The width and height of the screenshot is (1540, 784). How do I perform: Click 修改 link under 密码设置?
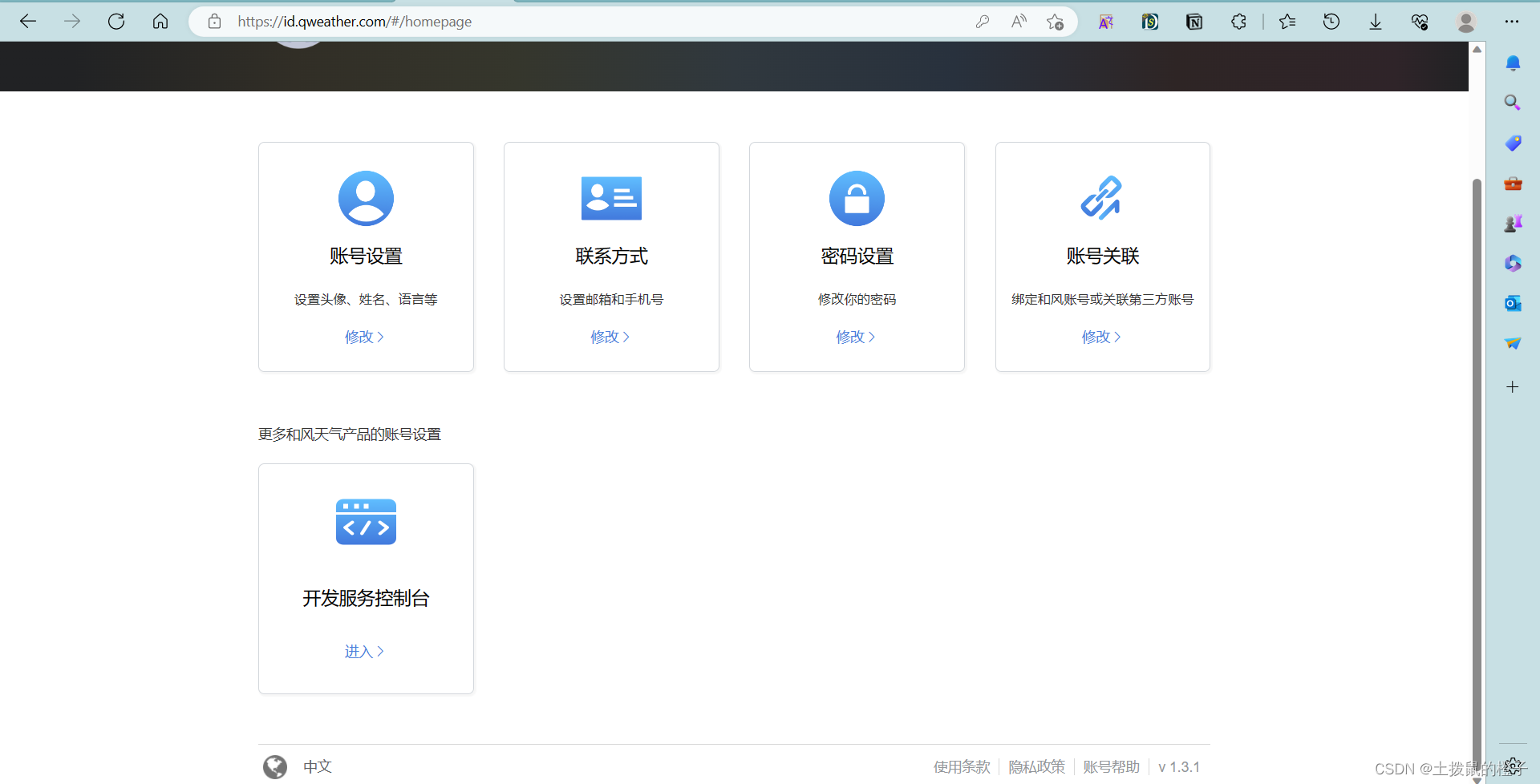856,337
